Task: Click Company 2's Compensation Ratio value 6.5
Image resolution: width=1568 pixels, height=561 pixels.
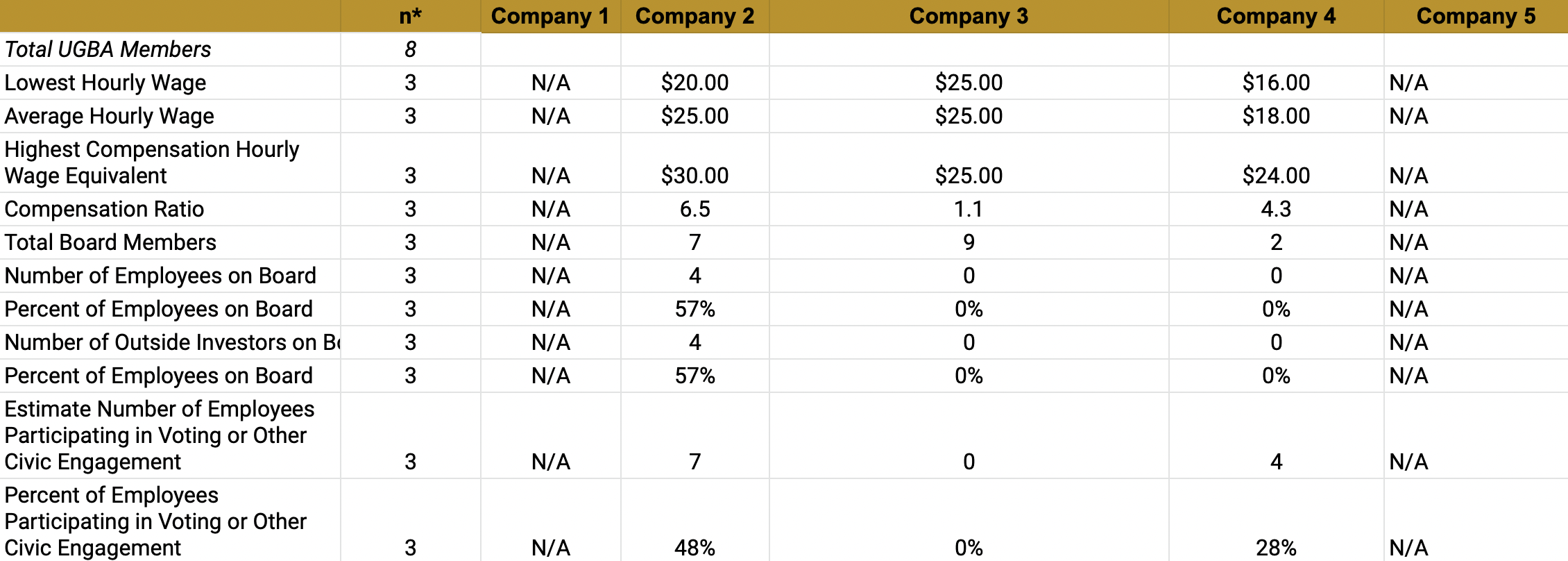Action: [694, 209]
